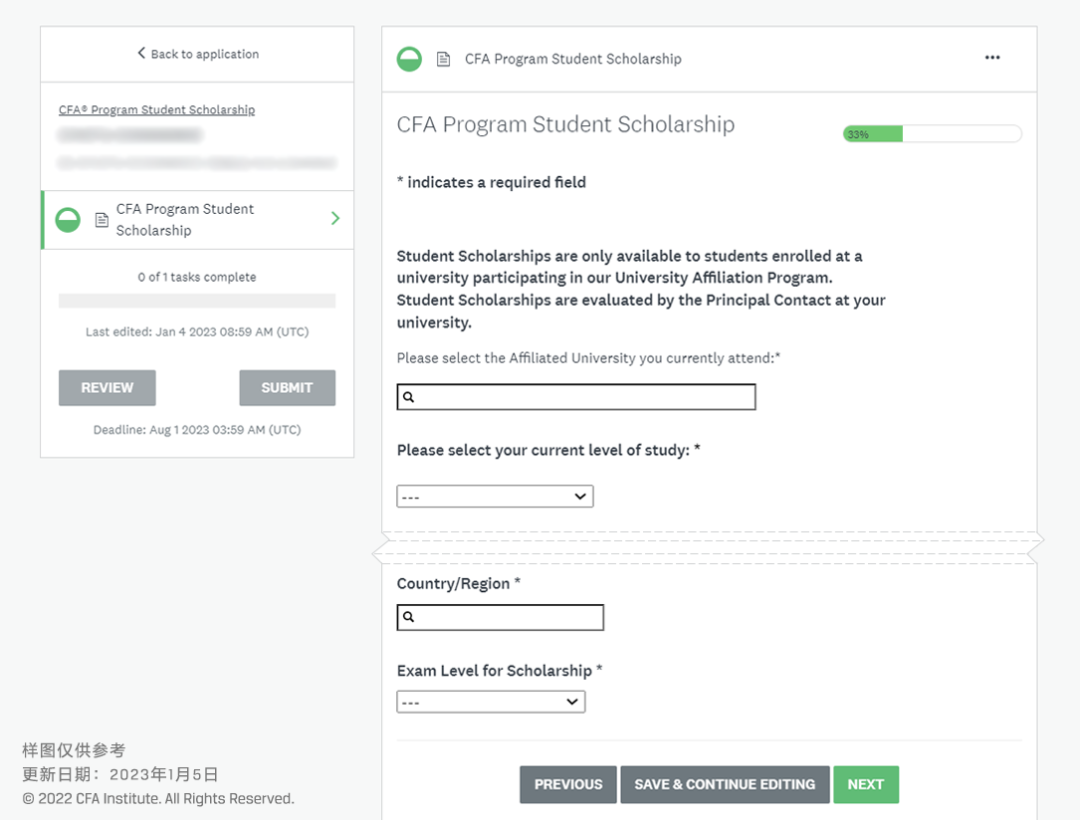Click the green chevron on sidebar task

335,218
